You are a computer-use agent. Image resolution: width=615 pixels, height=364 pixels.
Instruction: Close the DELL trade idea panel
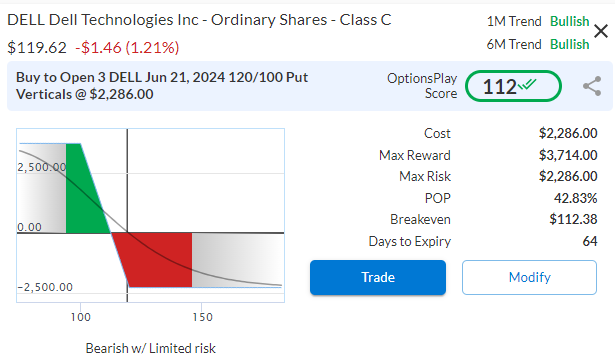(x=601, y=31)
